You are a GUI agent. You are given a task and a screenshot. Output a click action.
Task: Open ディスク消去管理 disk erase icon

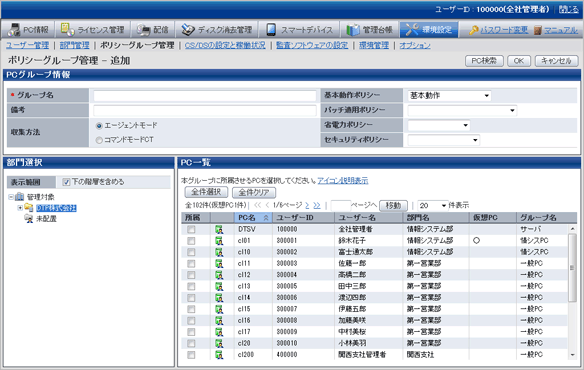188,29
